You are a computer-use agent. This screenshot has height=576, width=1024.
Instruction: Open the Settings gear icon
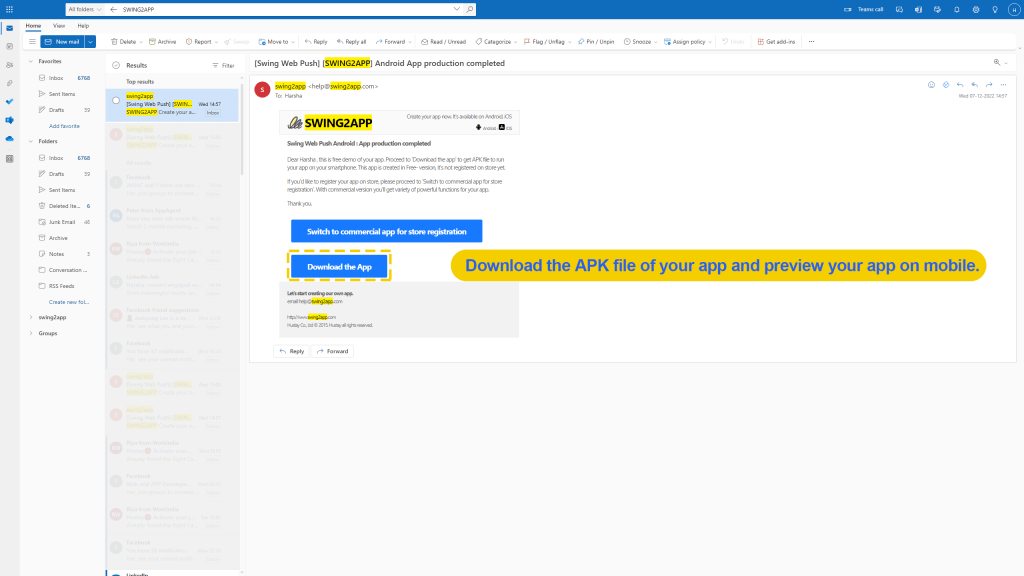coord(976,9)
